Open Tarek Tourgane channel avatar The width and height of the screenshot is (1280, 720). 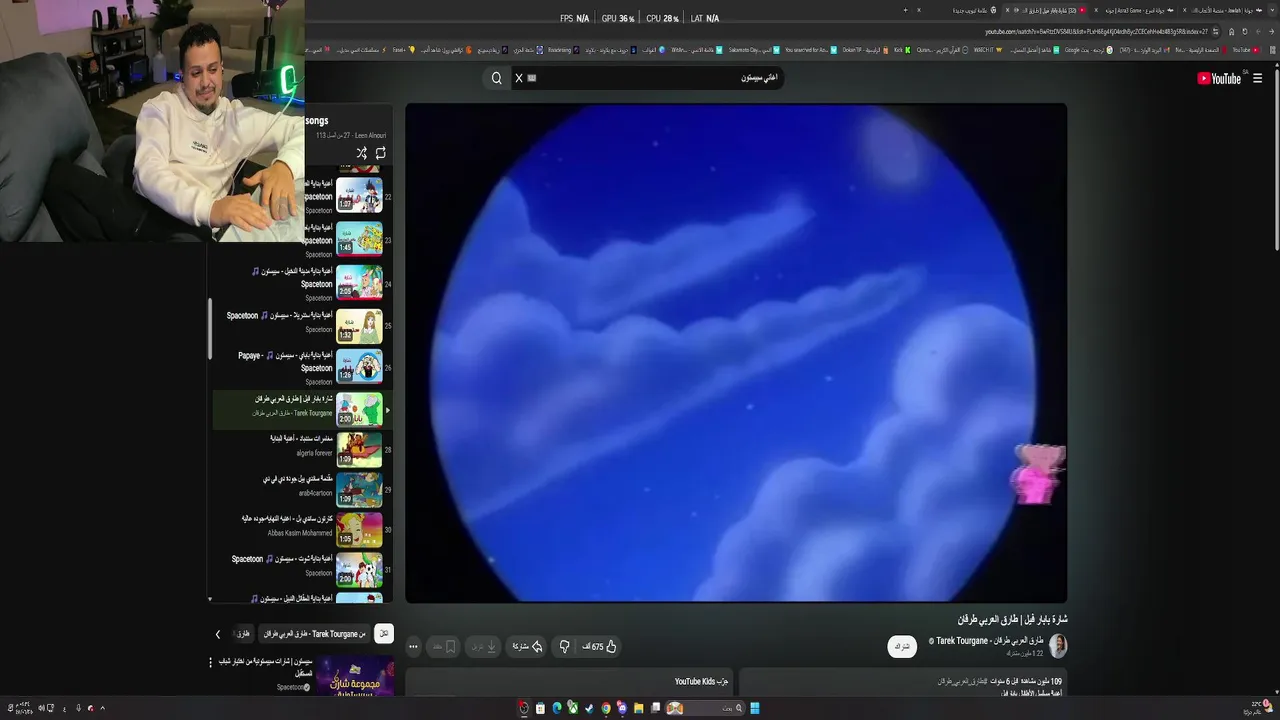(1057, 645)
